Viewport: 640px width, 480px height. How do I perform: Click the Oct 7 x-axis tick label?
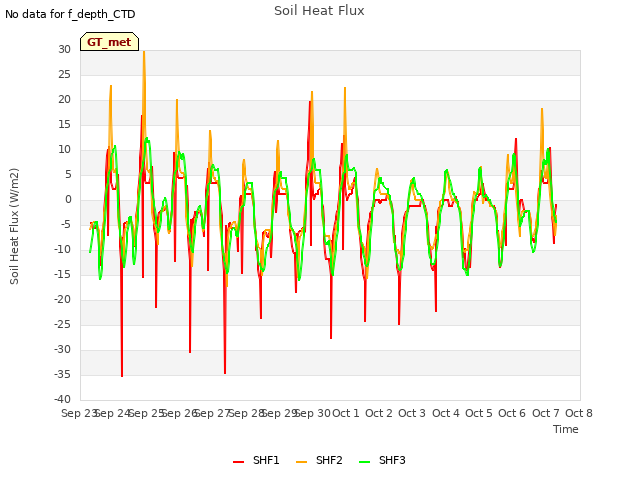546,413
